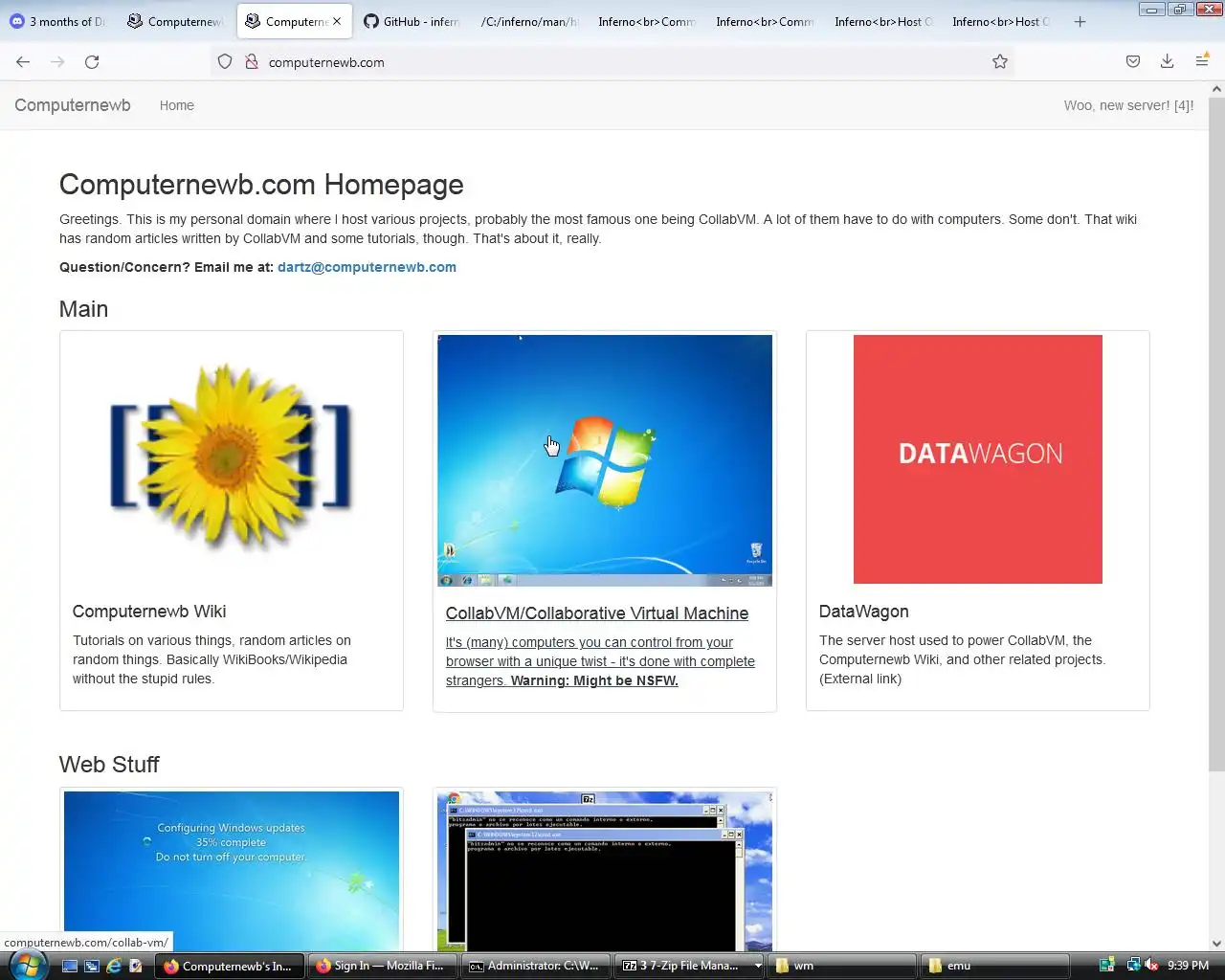Viewport: 1225px width, 980px height.
Task: Switch to 'Sign In — Mozilla Fi...' taskbar button
Action: 382,966
